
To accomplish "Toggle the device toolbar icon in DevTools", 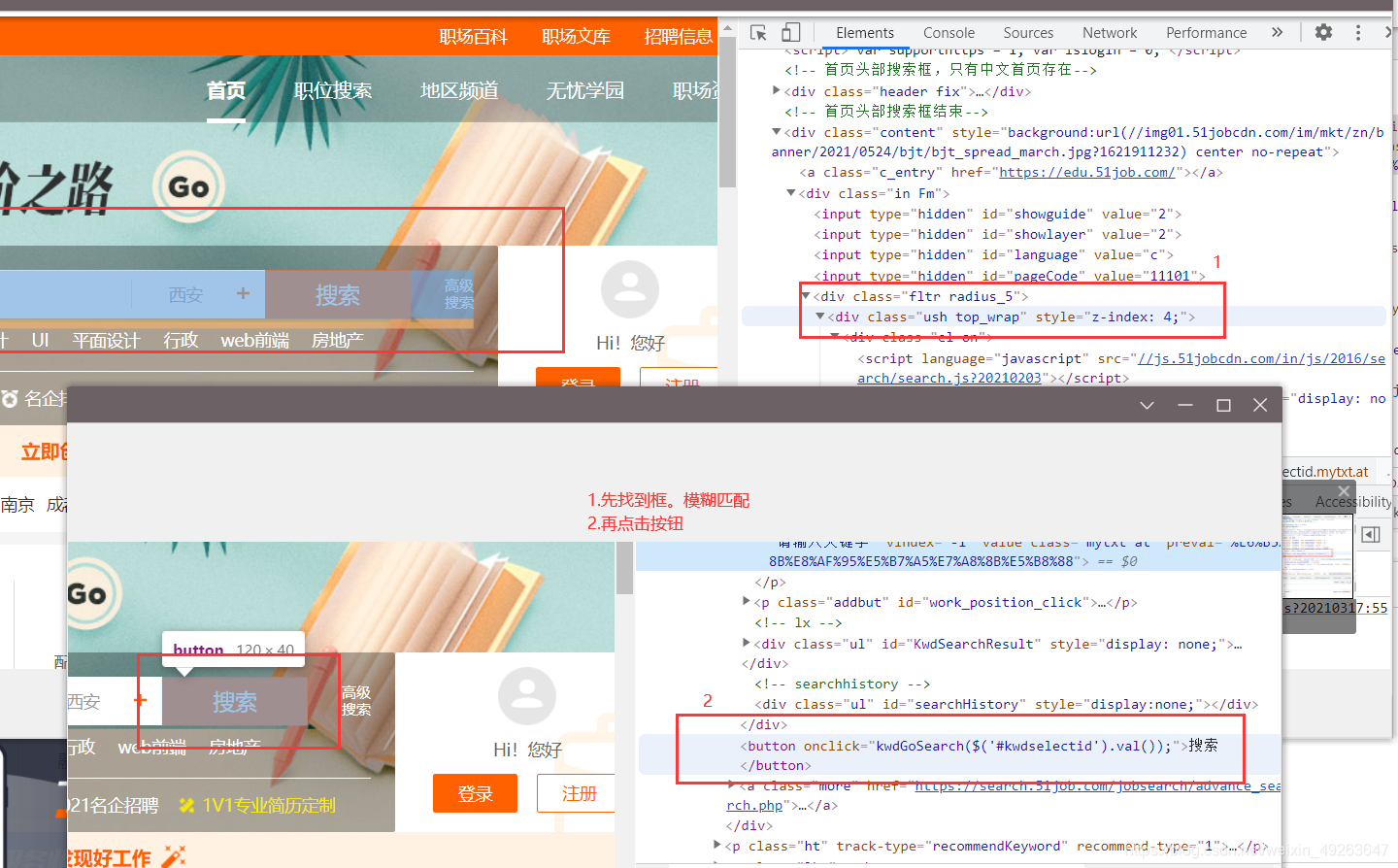I will click(791, 32).
